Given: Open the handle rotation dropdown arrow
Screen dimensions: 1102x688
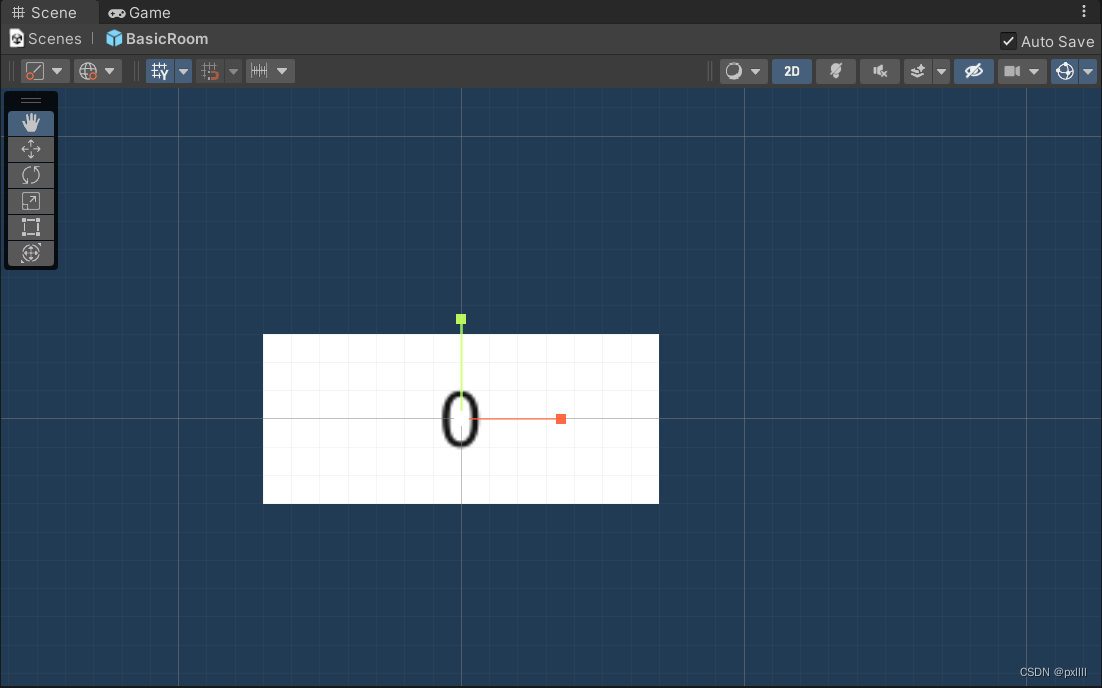Looking at the screenshot, I should (110, 71).
